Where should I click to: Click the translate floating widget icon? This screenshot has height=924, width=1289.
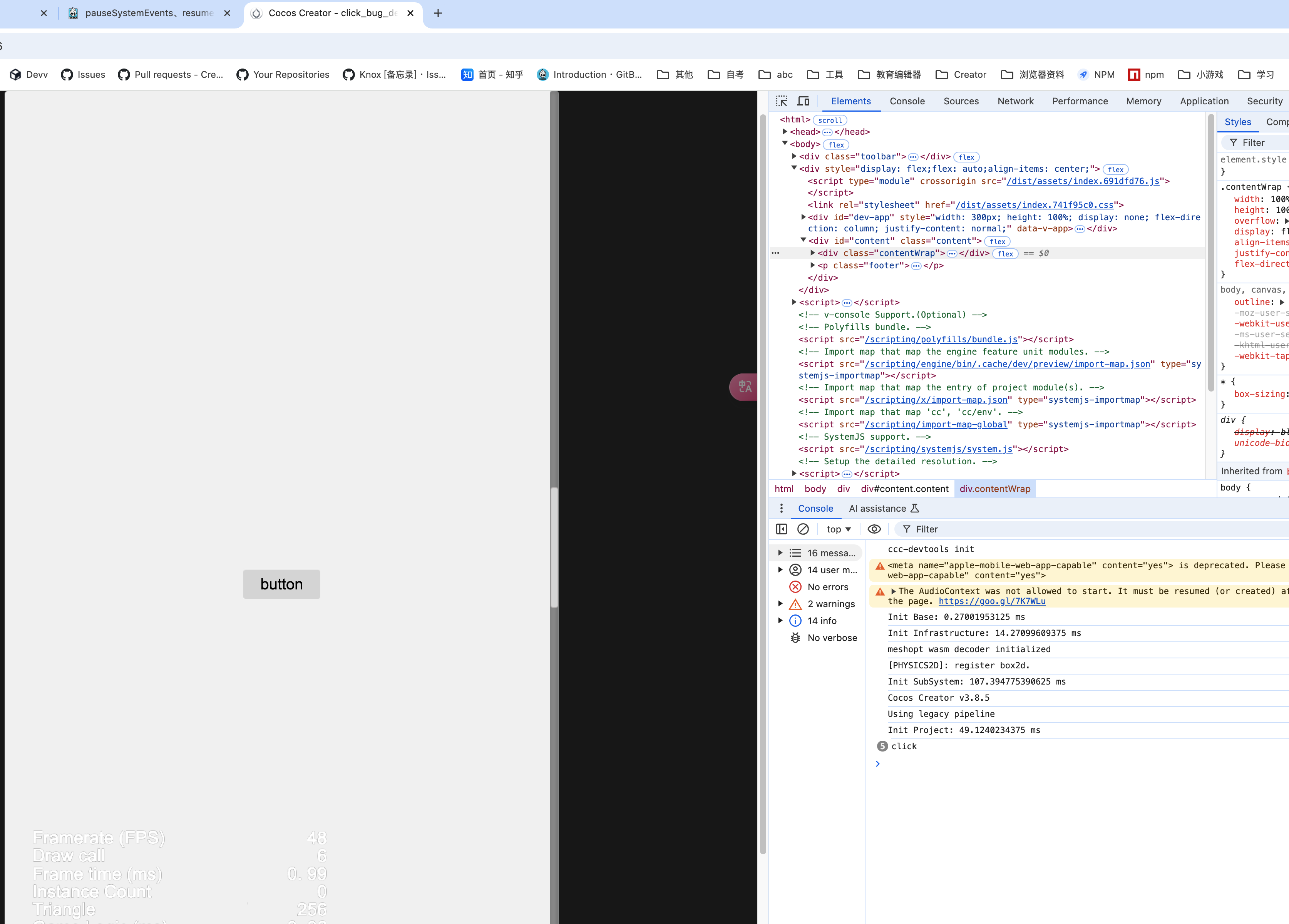click(x=745, y=387)
